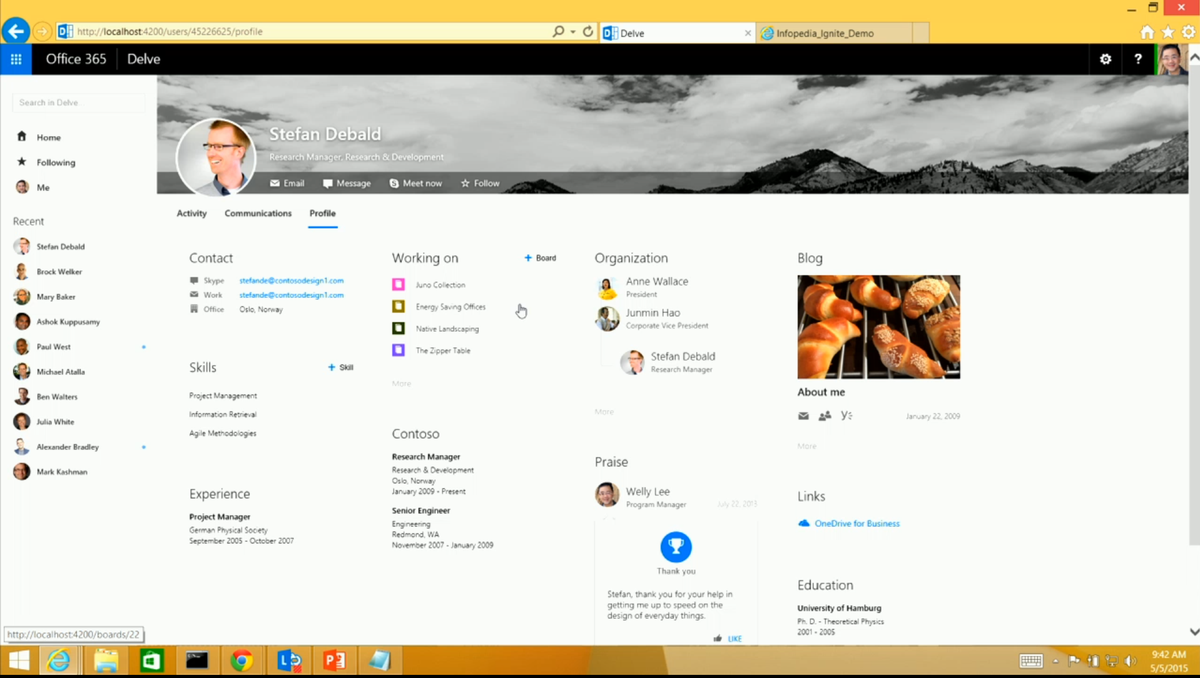
Task: Start Meet now with Stefan
Action: tap(416, 183)
